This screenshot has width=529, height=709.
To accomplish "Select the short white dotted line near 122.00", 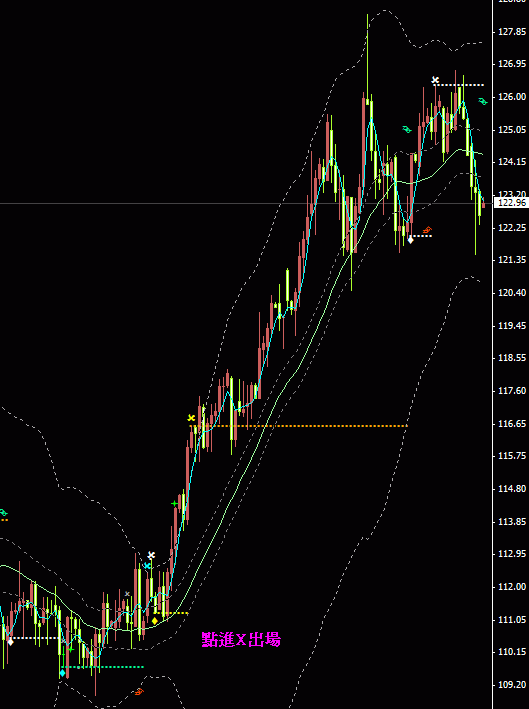I will pyautogui.click(x=421, y=236).
